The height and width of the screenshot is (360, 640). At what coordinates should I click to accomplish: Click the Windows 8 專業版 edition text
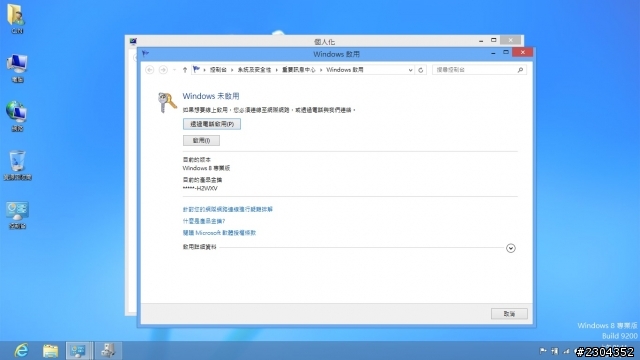pos(206,168)
